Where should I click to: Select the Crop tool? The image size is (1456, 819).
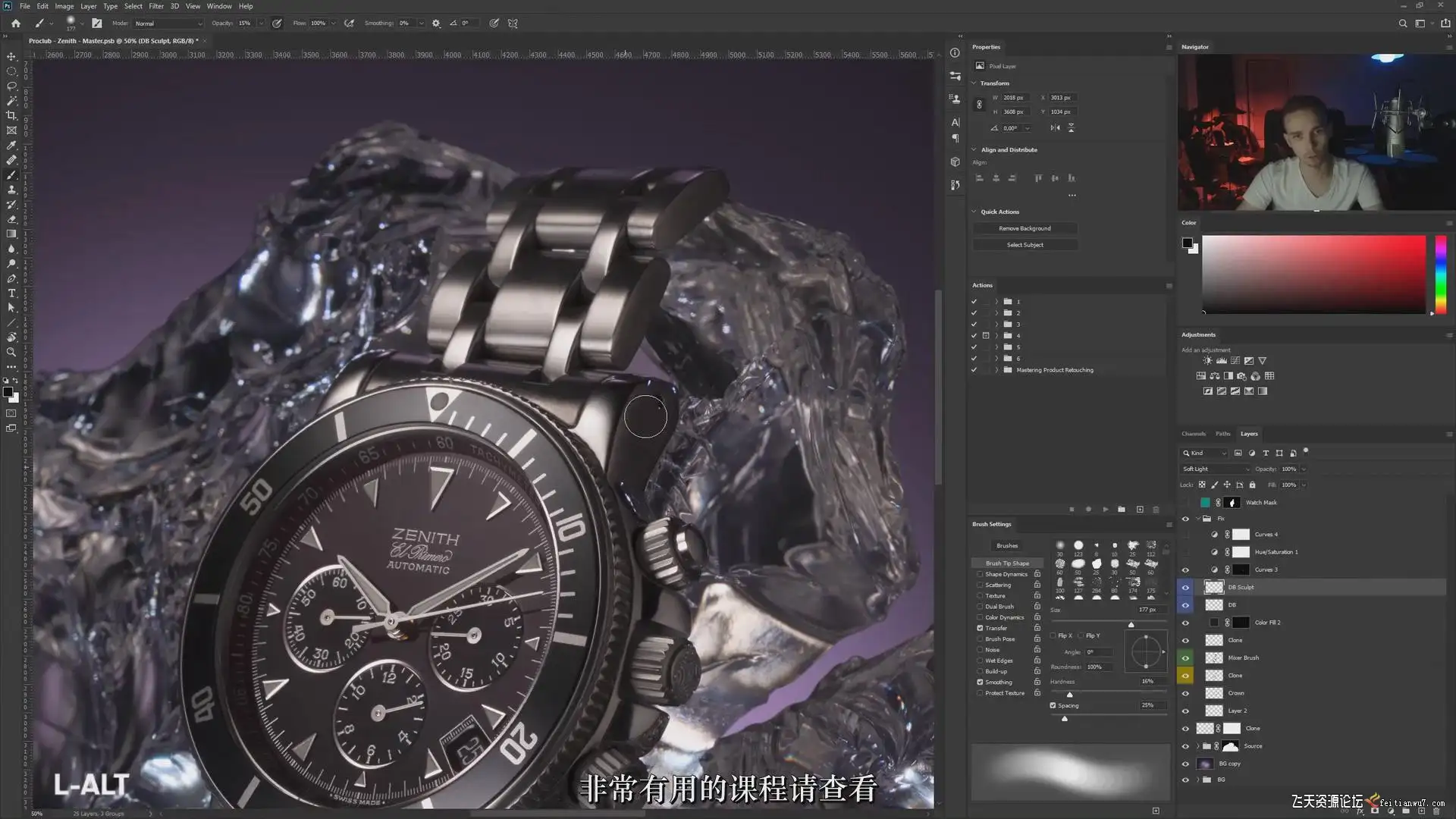tap(11, 115)
